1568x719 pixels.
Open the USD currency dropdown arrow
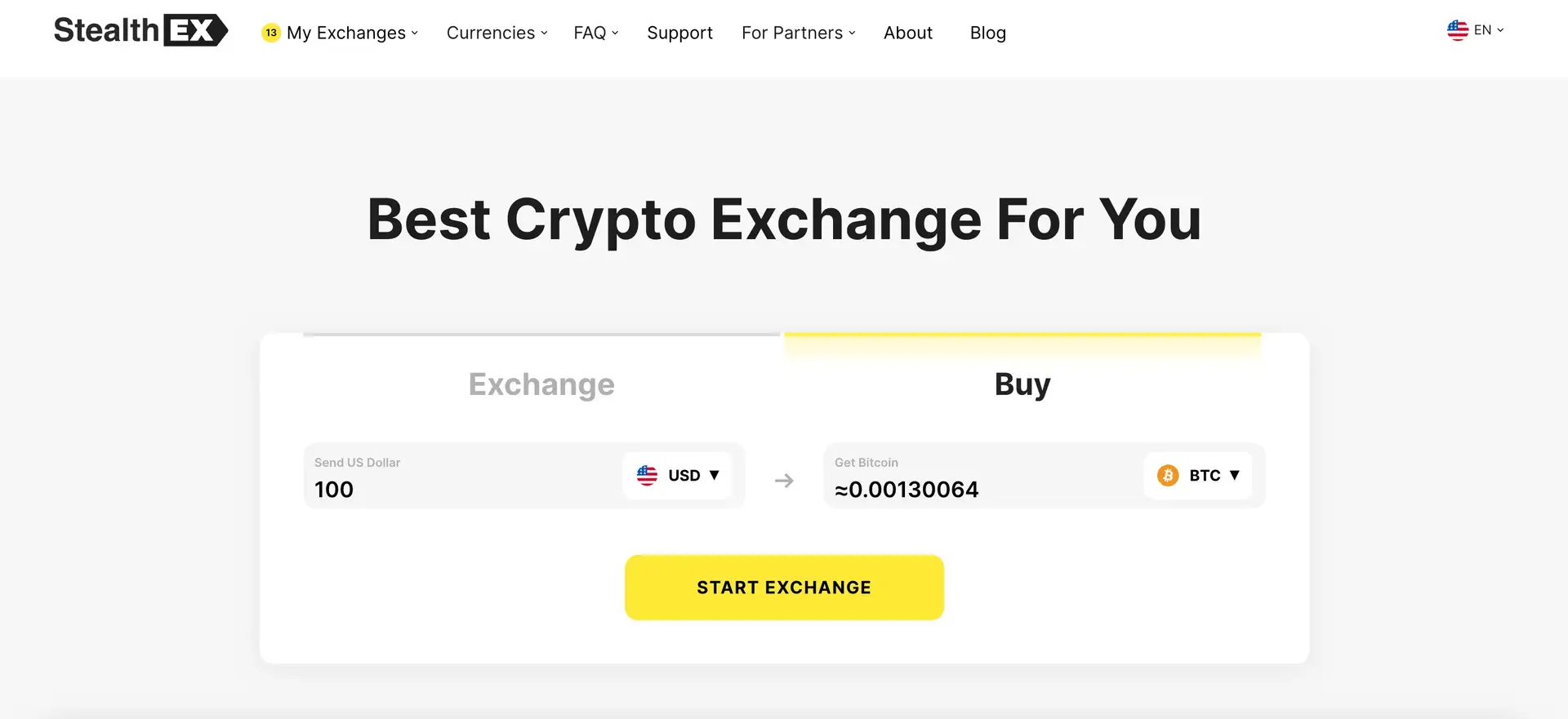point(715,475)
